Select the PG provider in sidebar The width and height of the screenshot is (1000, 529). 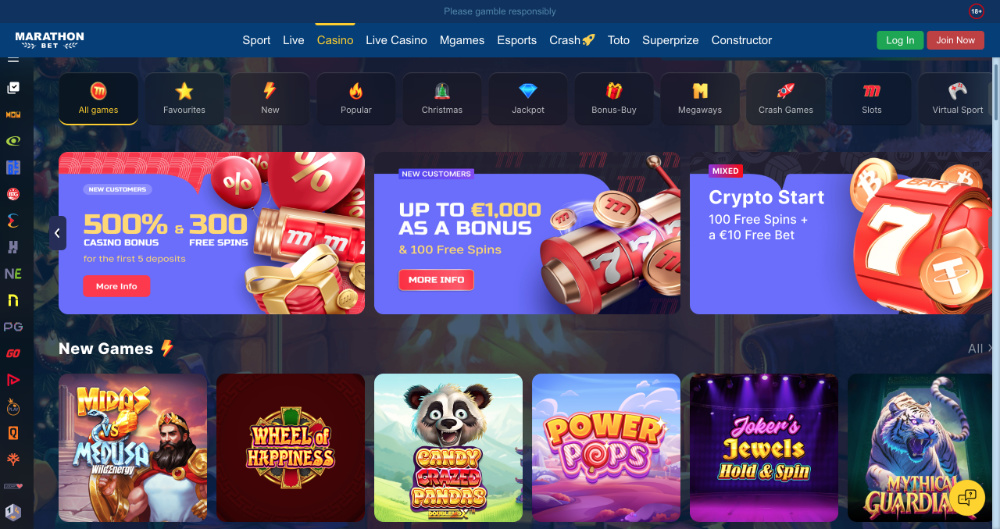13,327
